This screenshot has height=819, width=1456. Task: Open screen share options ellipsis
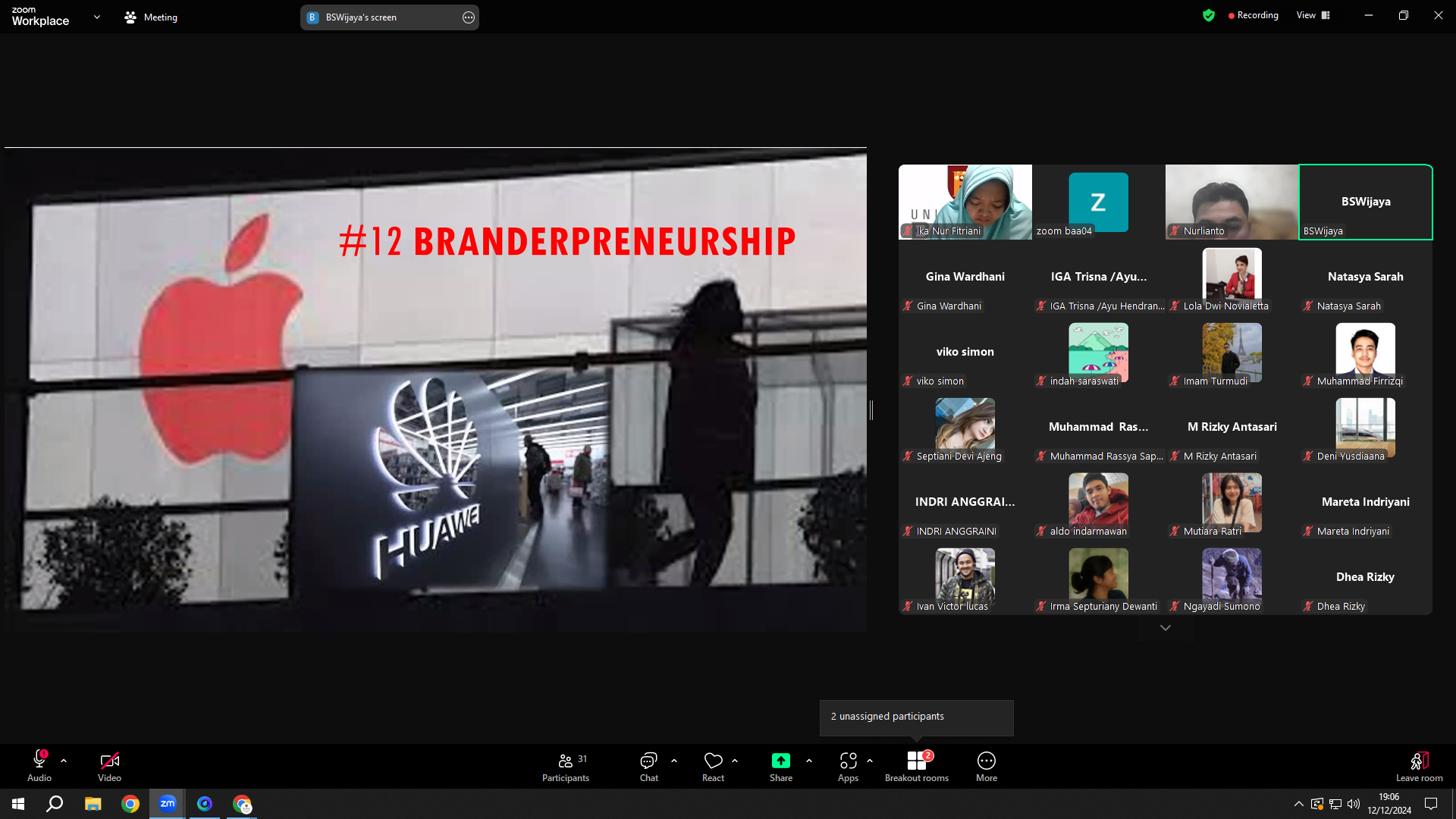click(469, 17)
